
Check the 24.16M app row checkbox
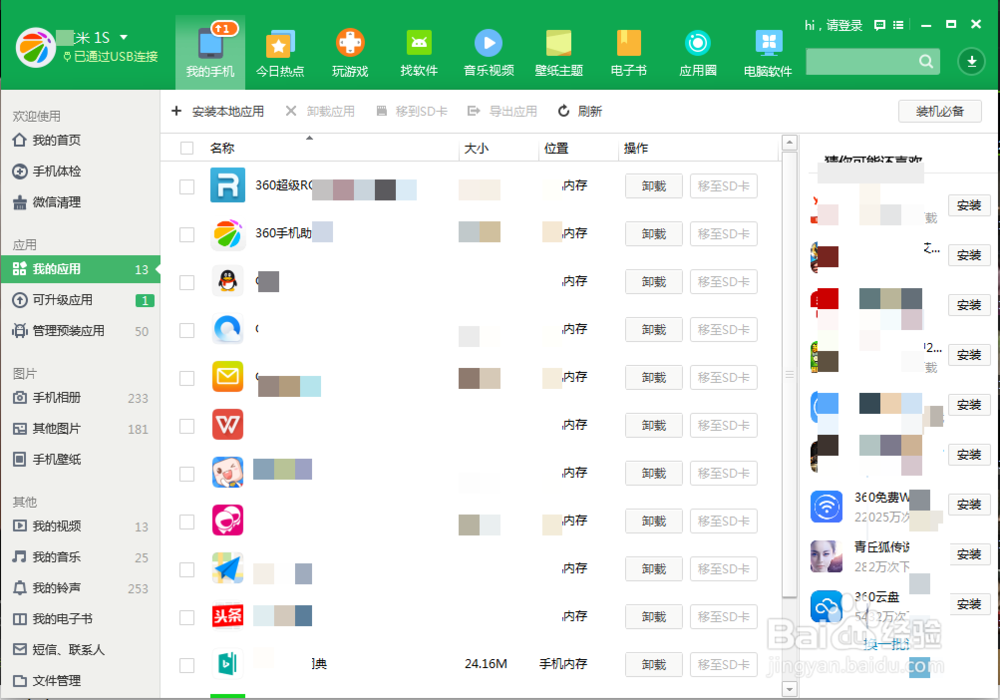pos(187,665)
